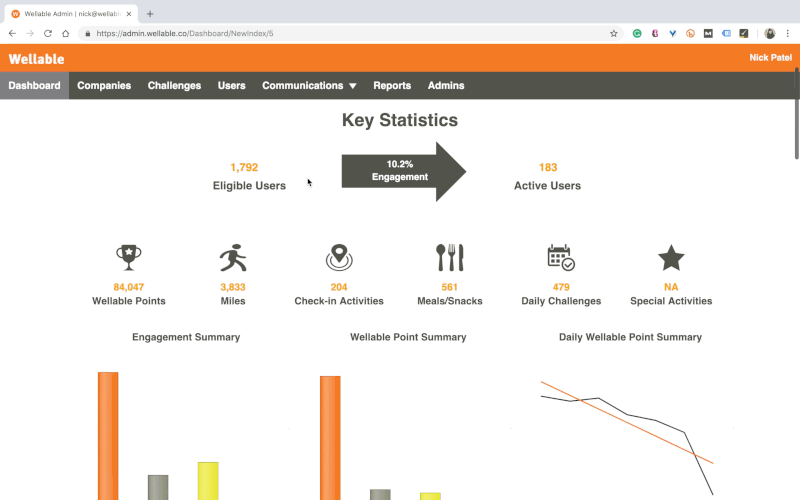The image size is (800, 500).
Task: Click the running figure Miles icon
Action: point(233,258)
